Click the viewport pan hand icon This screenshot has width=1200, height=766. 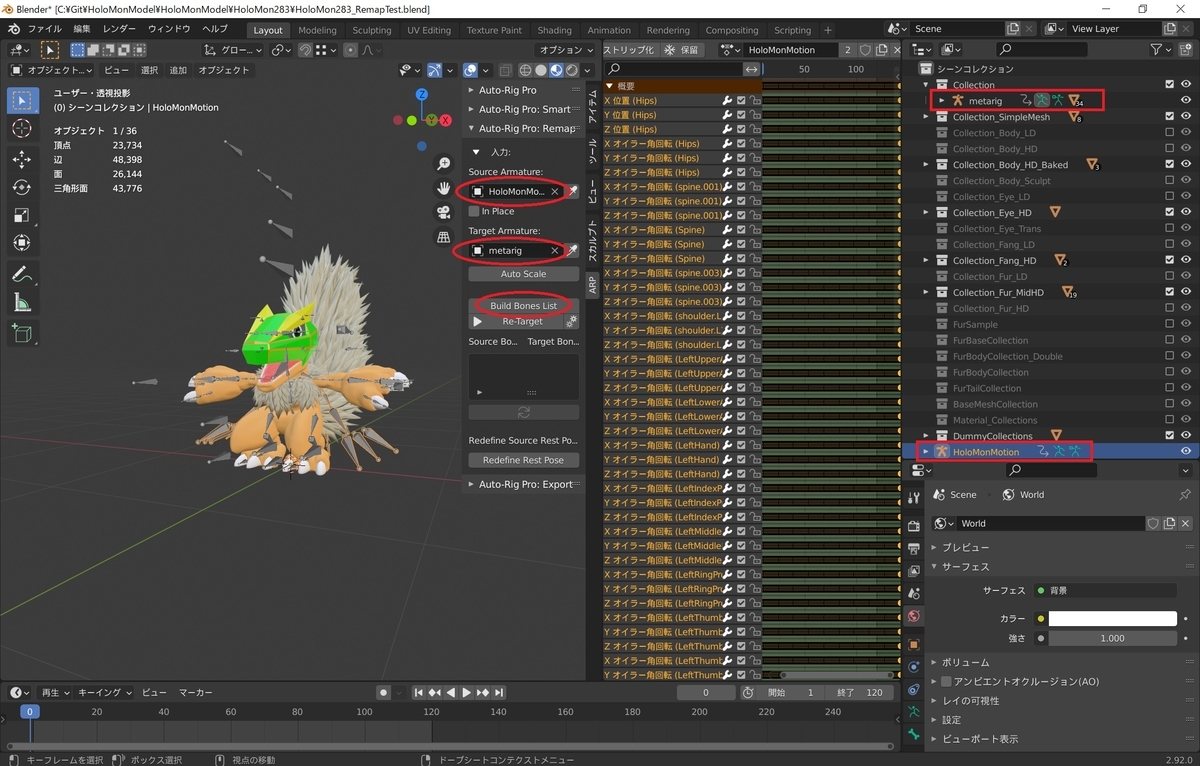(x=443, y=188)
